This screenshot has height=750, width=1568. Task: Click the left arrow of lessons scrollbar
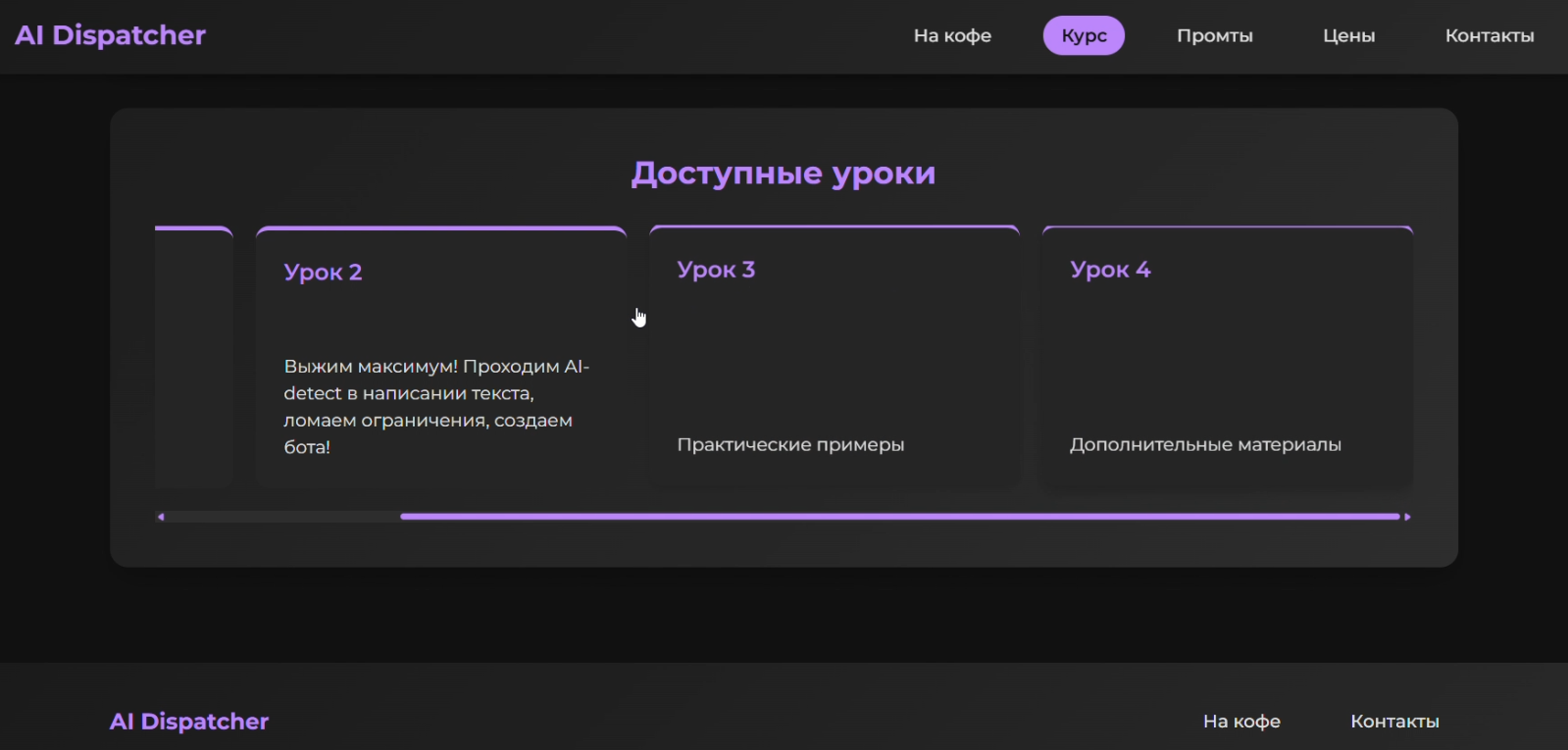[161, 517]
